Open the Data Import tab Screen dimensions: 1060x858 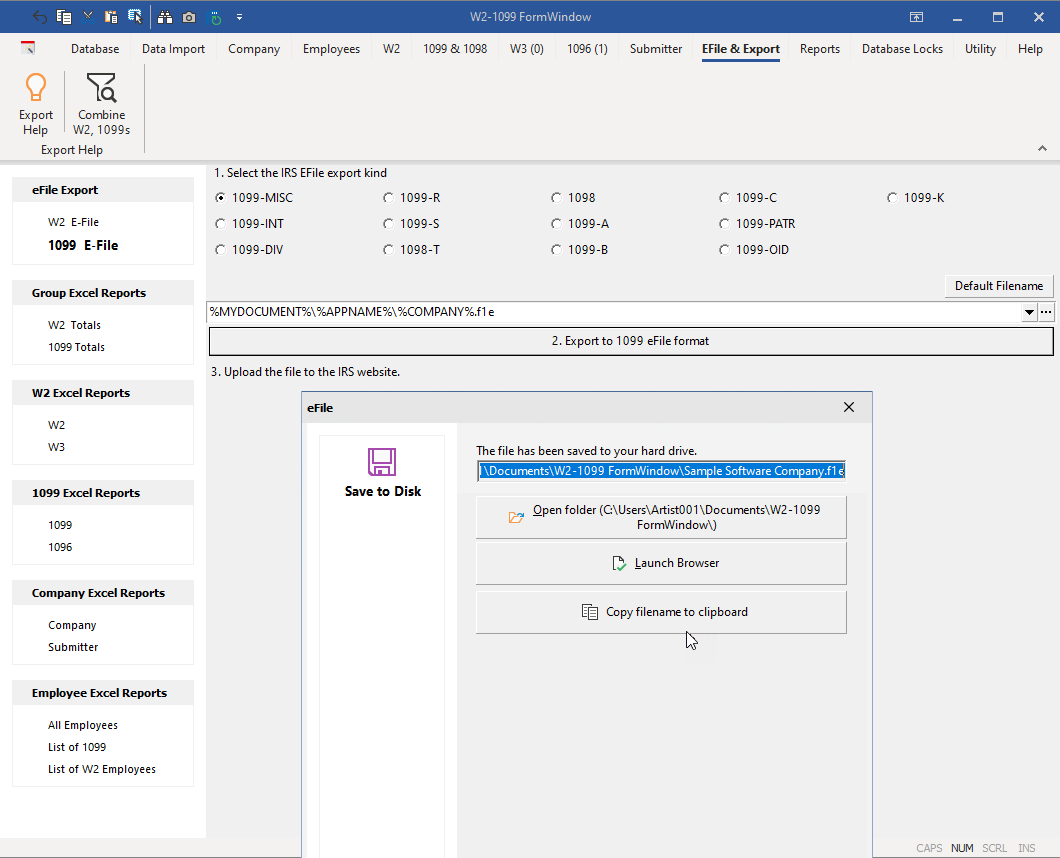pos(173,49)
